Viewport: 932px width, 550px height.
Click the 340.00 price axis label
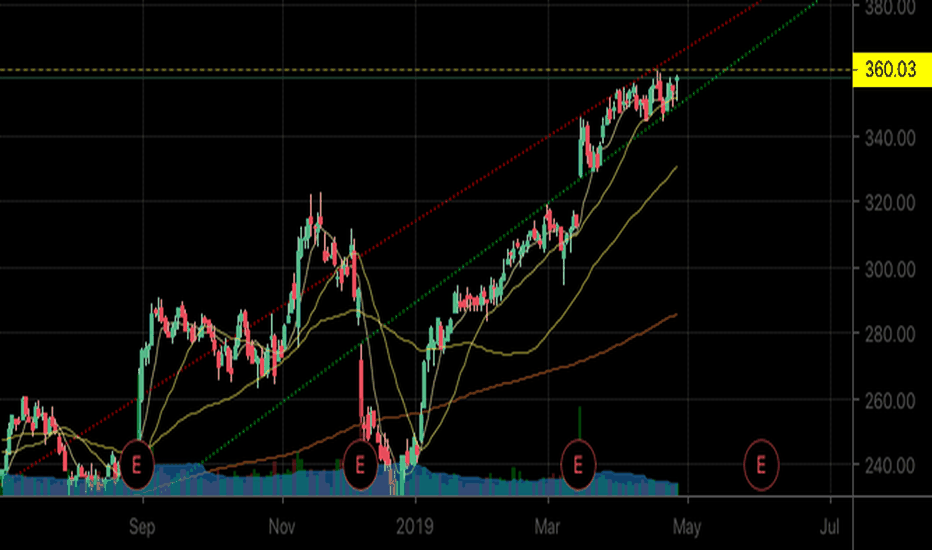[x=890, y=138]
